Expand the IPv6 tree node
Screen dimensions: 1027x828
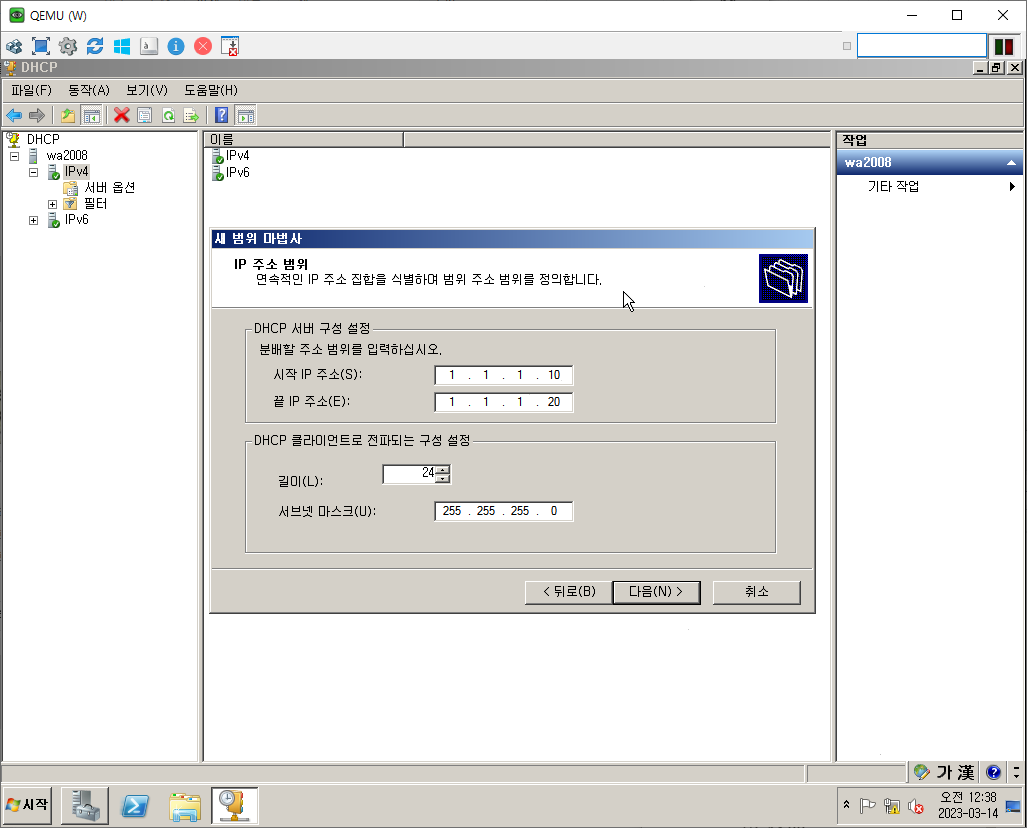tap(33, 221)
